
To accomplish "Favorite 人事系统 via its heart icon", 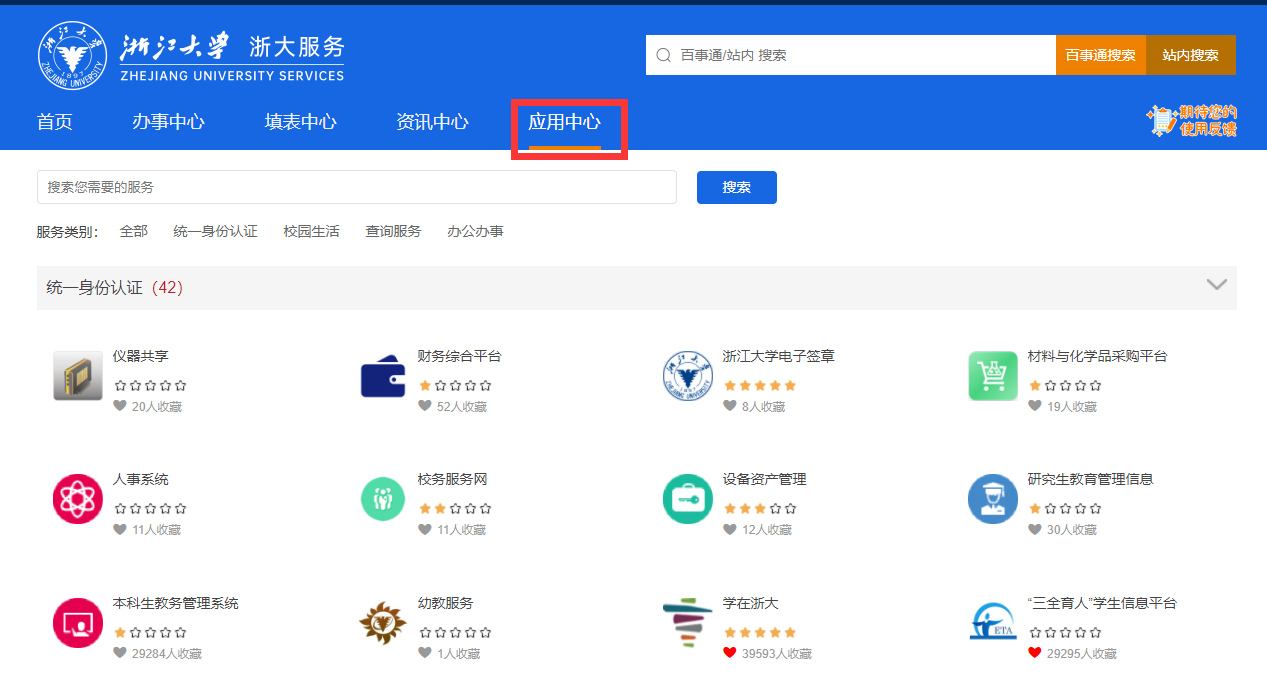I will (120, 530).
